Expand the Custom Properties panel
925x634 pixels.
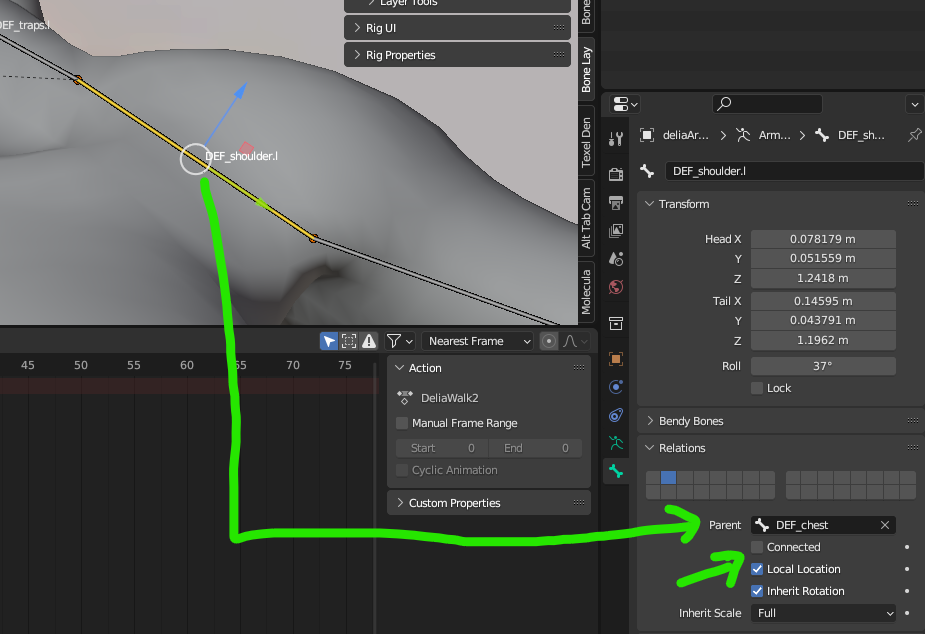coord(488,503)
